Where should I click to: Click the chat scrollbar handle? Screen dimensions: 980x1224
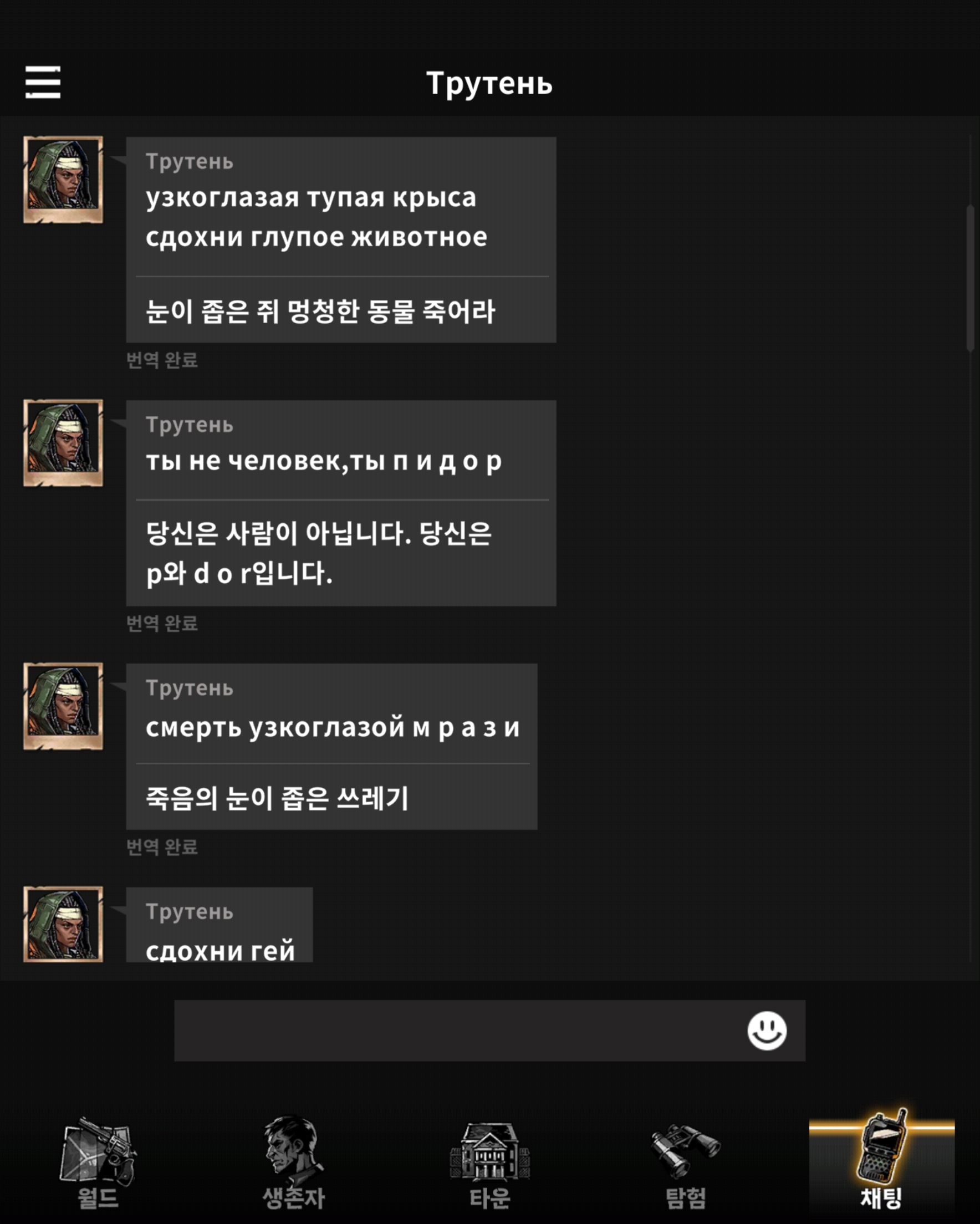[971, 278]
